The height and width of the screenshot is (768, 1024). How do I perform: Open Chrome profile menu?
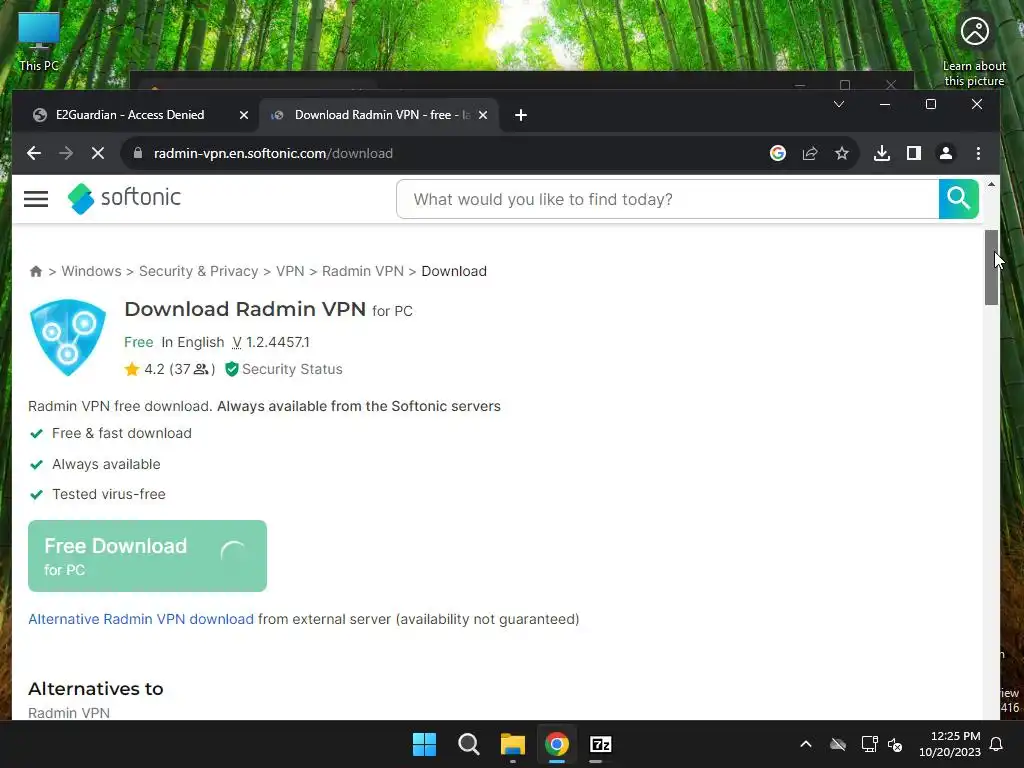click(946, 153)
